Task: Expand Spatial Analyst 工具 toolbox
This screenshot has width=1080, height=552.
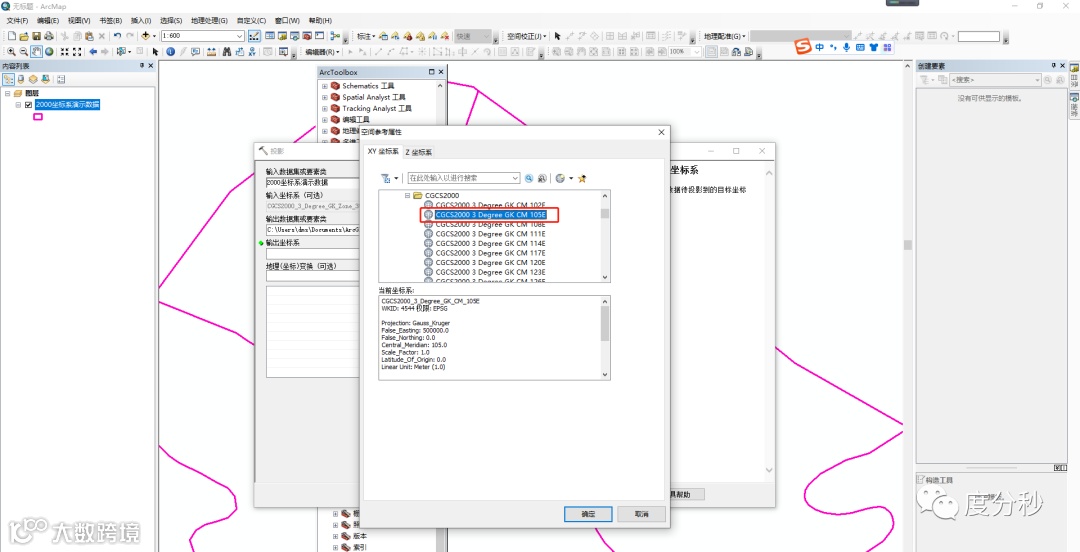Action: (x=324, y=97)
